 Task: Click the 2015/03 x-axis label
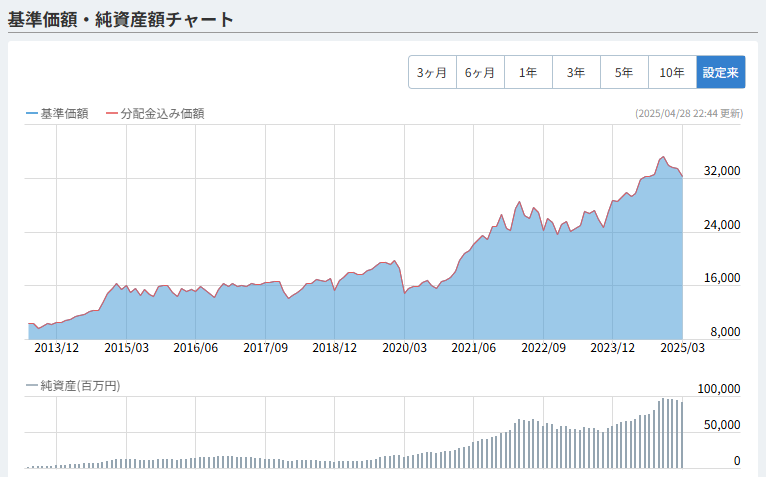127,348
